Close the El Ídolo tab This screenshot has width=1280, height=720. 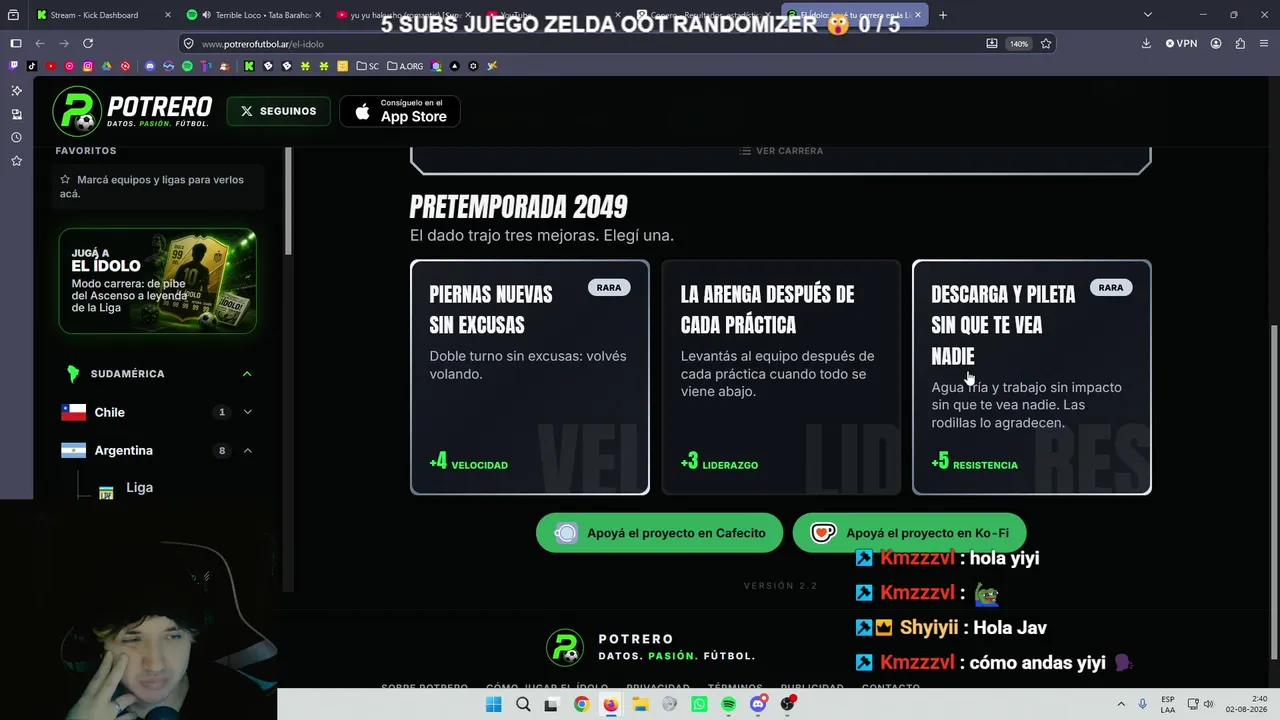click(919, 15)
